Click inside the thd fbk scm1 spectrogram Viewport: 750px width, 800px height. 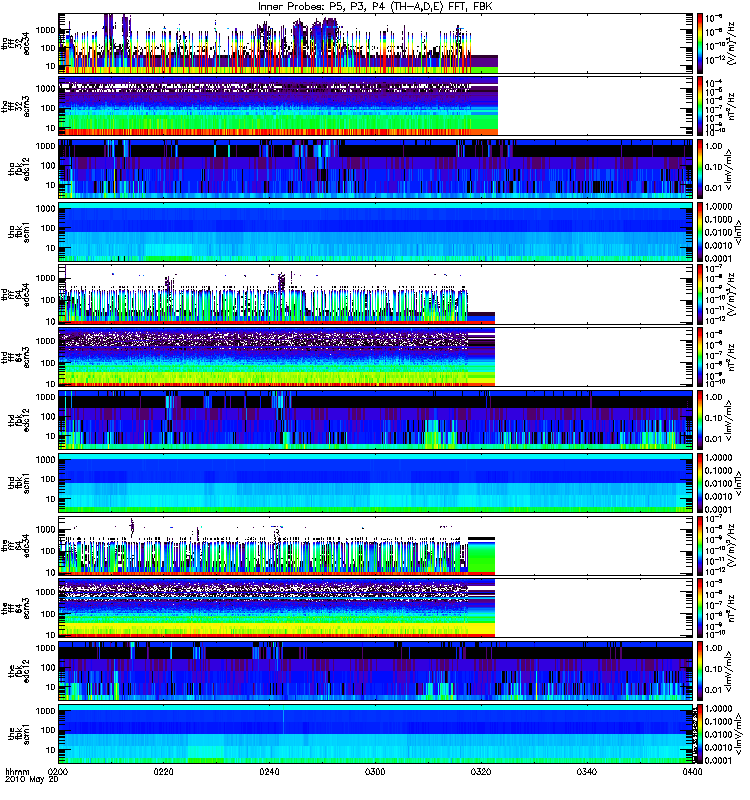376,482
